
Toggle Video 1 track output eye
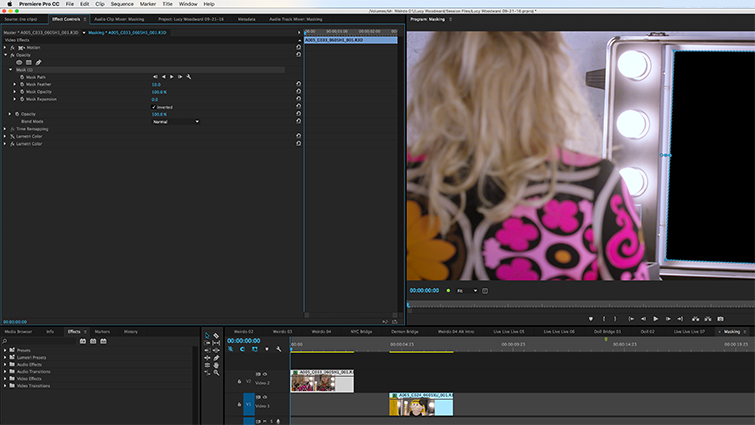tap(265, 397)
